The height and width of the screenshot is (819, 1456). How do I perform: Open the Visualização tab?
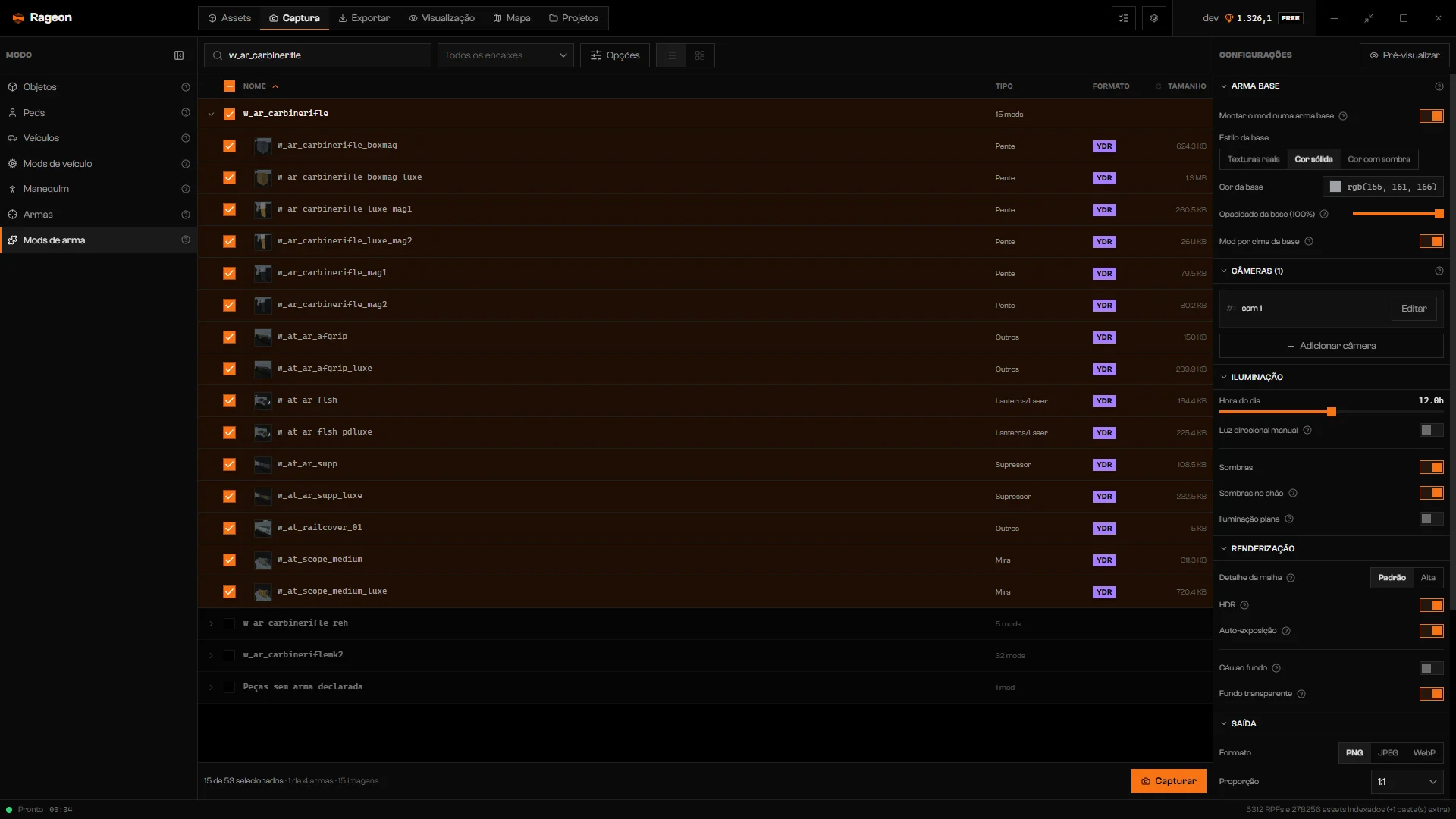[x=441, y=18]
